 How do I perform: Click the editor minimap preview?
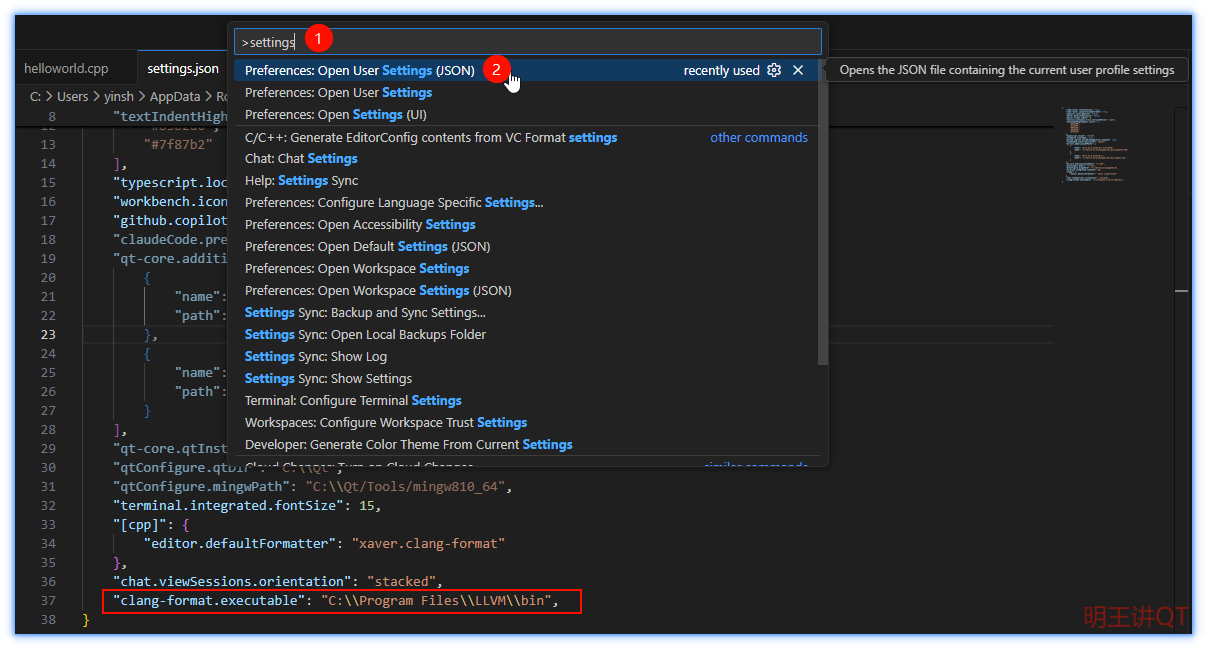tap(1094, 145)
